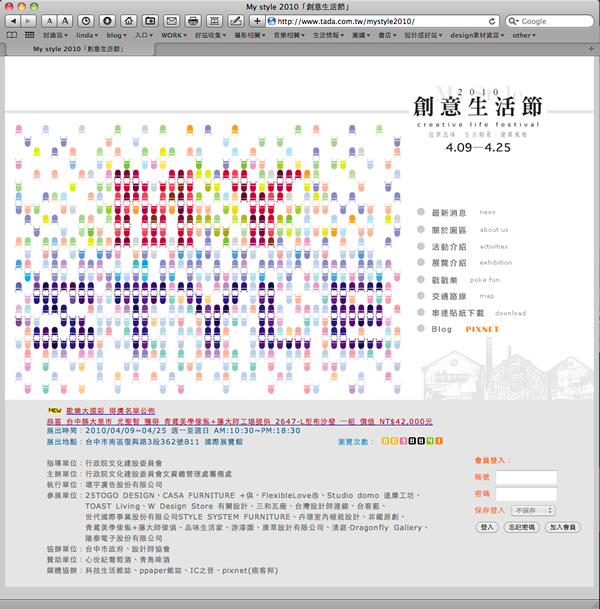Click the 登入 login button
Viewport: 600px width, 609px height.
click(487, 527)
